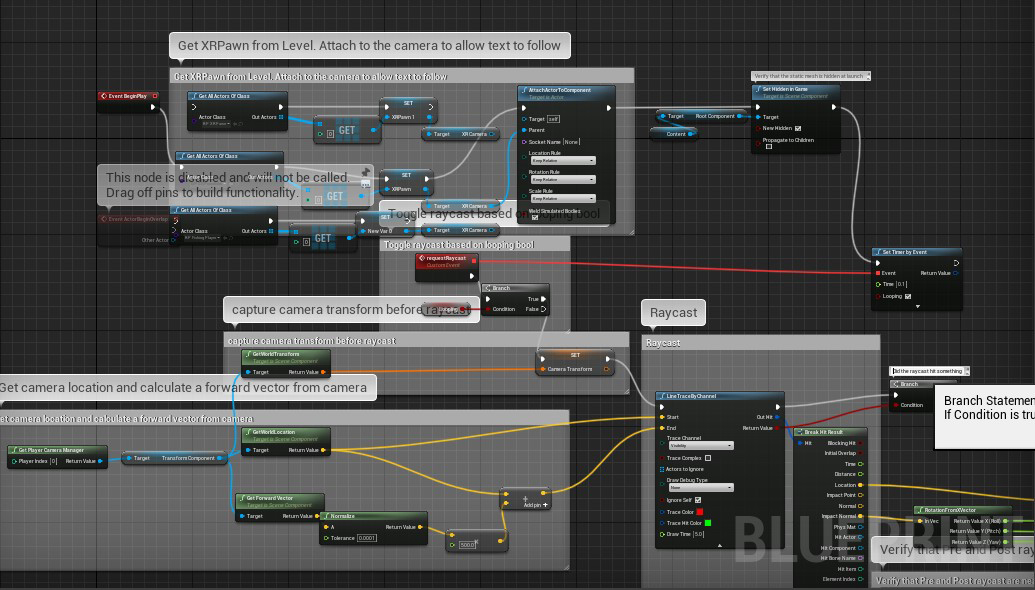This screenshot has width=1035, height=590.
Task: Select 'Get XRPawn from Level' comment box header
Action: (x=401, y=77)
